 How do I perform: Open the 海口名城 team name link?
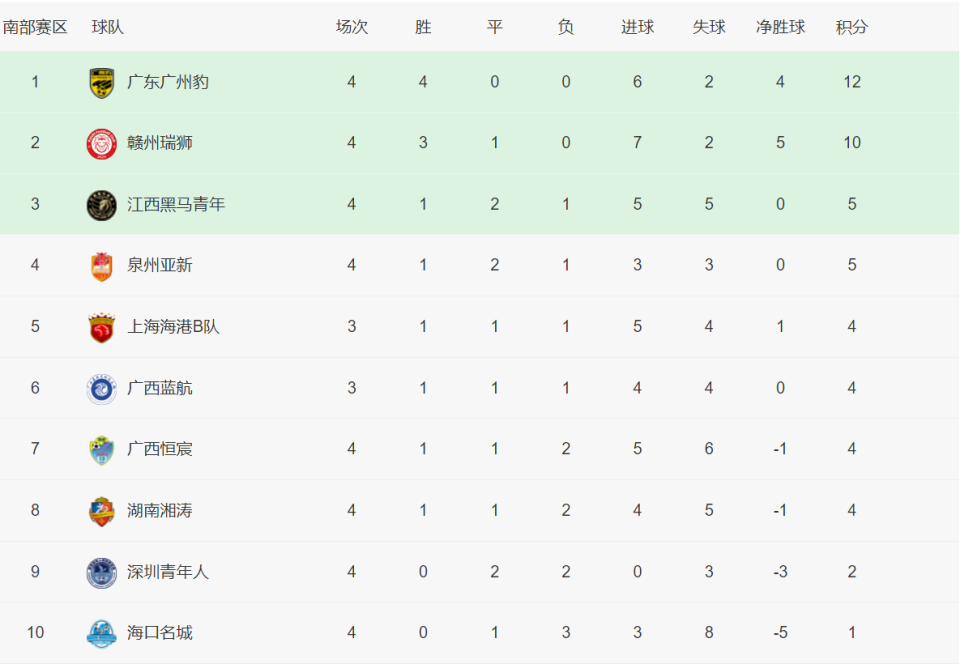click(160, 632)
